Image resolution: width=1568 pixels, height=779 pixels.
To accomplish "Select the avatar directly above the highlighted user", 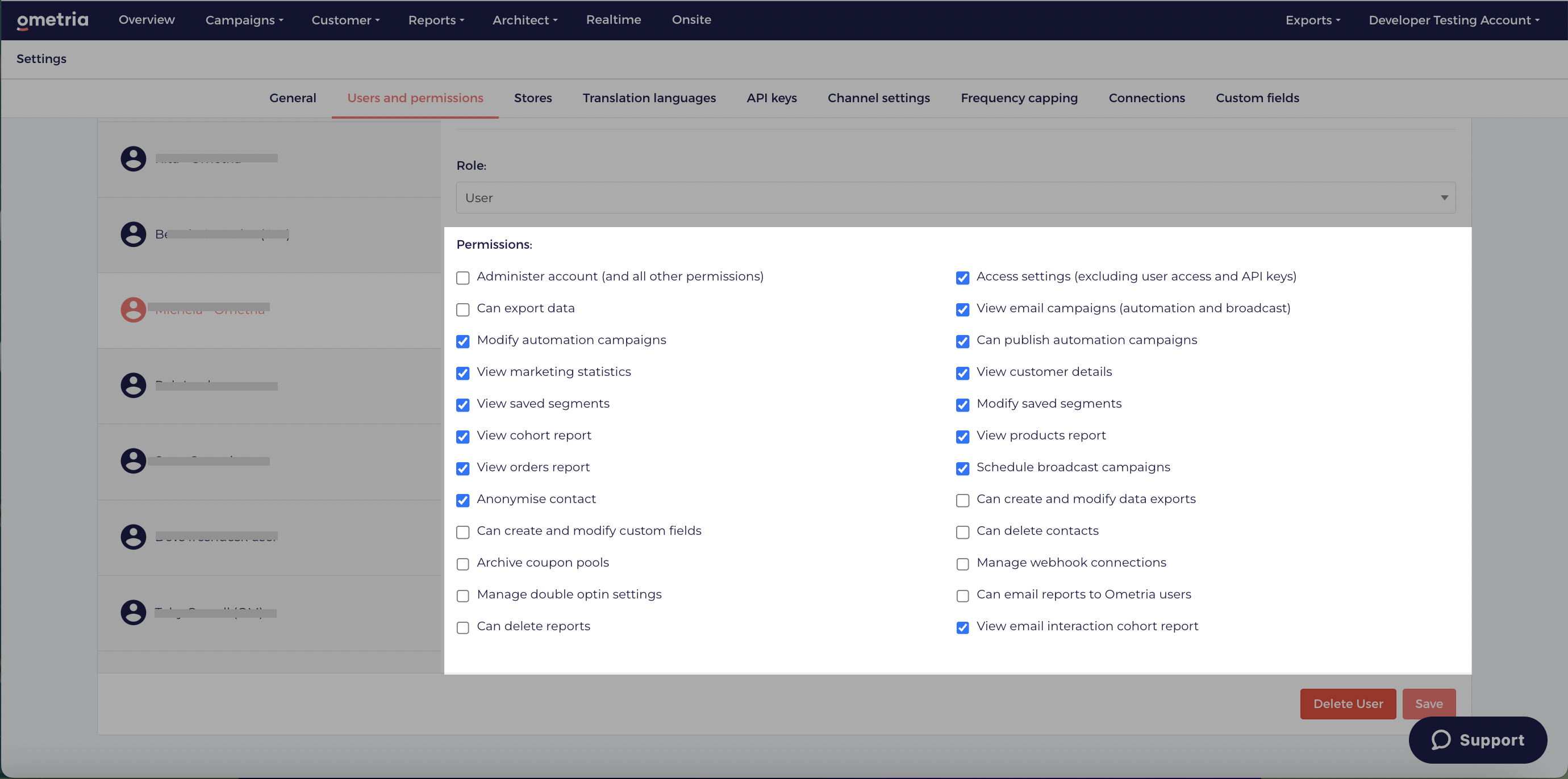I will point(134,234).
